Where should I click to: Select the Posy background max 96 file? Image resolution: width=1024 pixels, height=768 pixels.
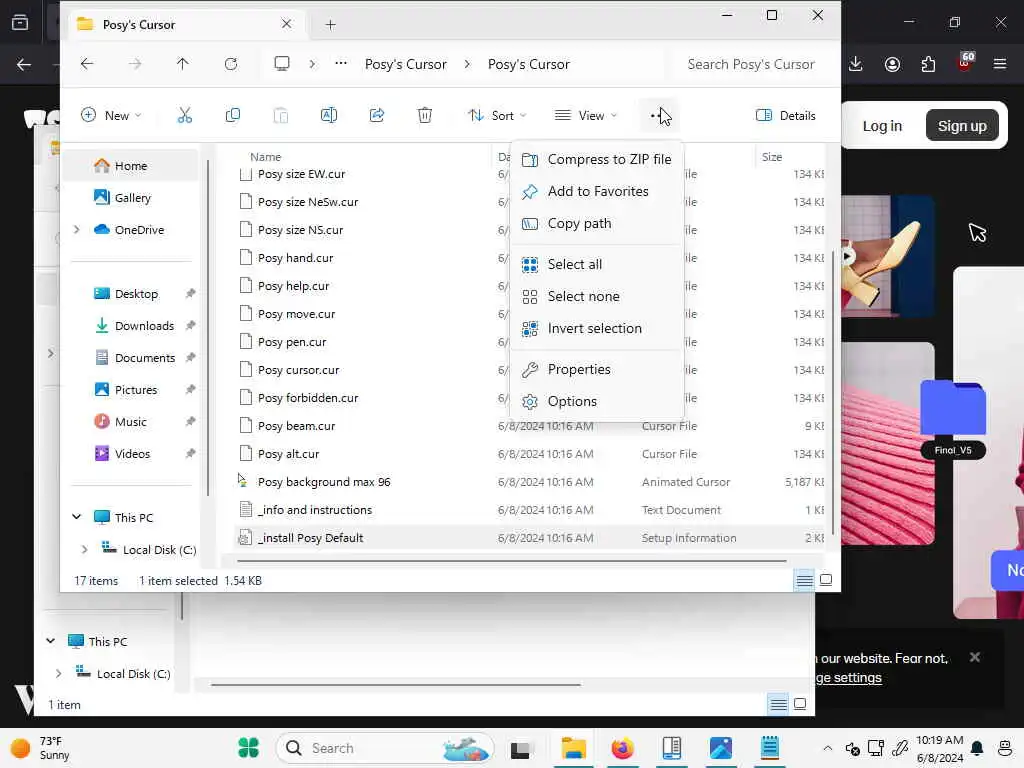point(324,482)
